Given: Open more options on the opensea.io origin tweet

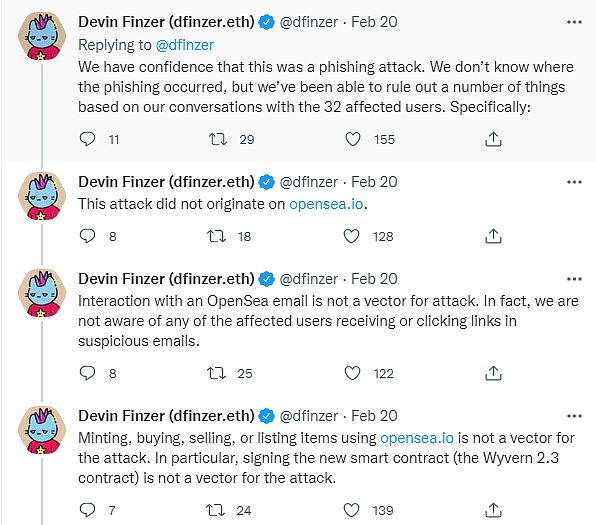Looking at the screenshot, I should tap(574, 182).
